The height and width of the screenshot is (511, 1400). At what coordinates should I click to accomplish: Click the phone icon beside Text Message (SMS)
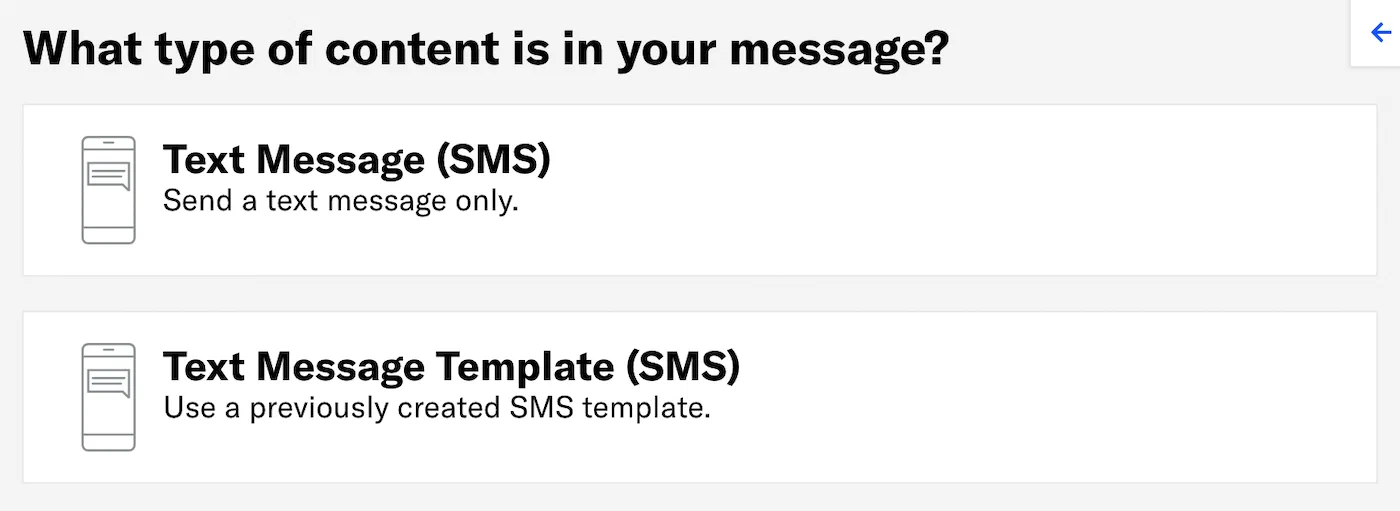(x=108, y=190)
